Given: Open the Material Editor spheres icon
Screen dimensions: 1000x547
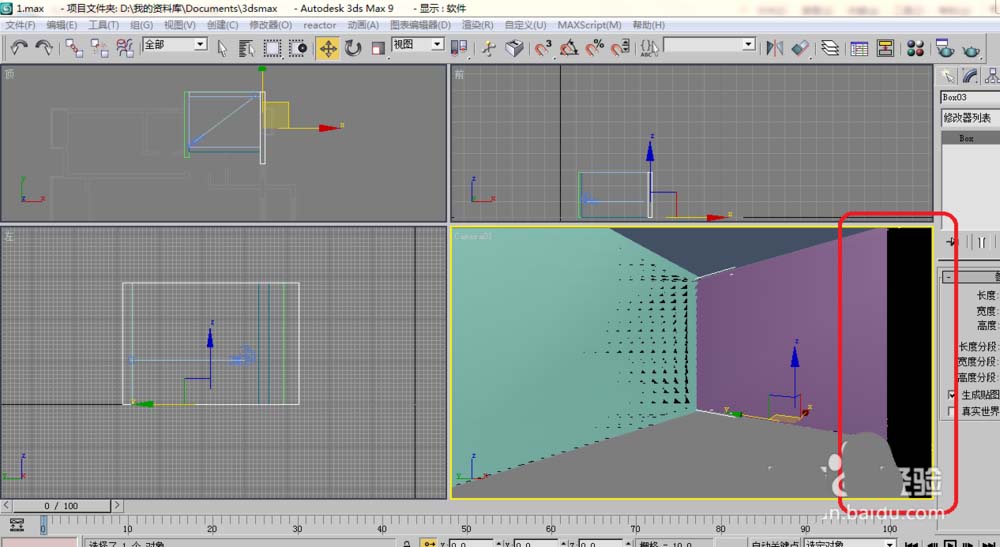Looking at the screenshot, I should (x=915, y=47).
